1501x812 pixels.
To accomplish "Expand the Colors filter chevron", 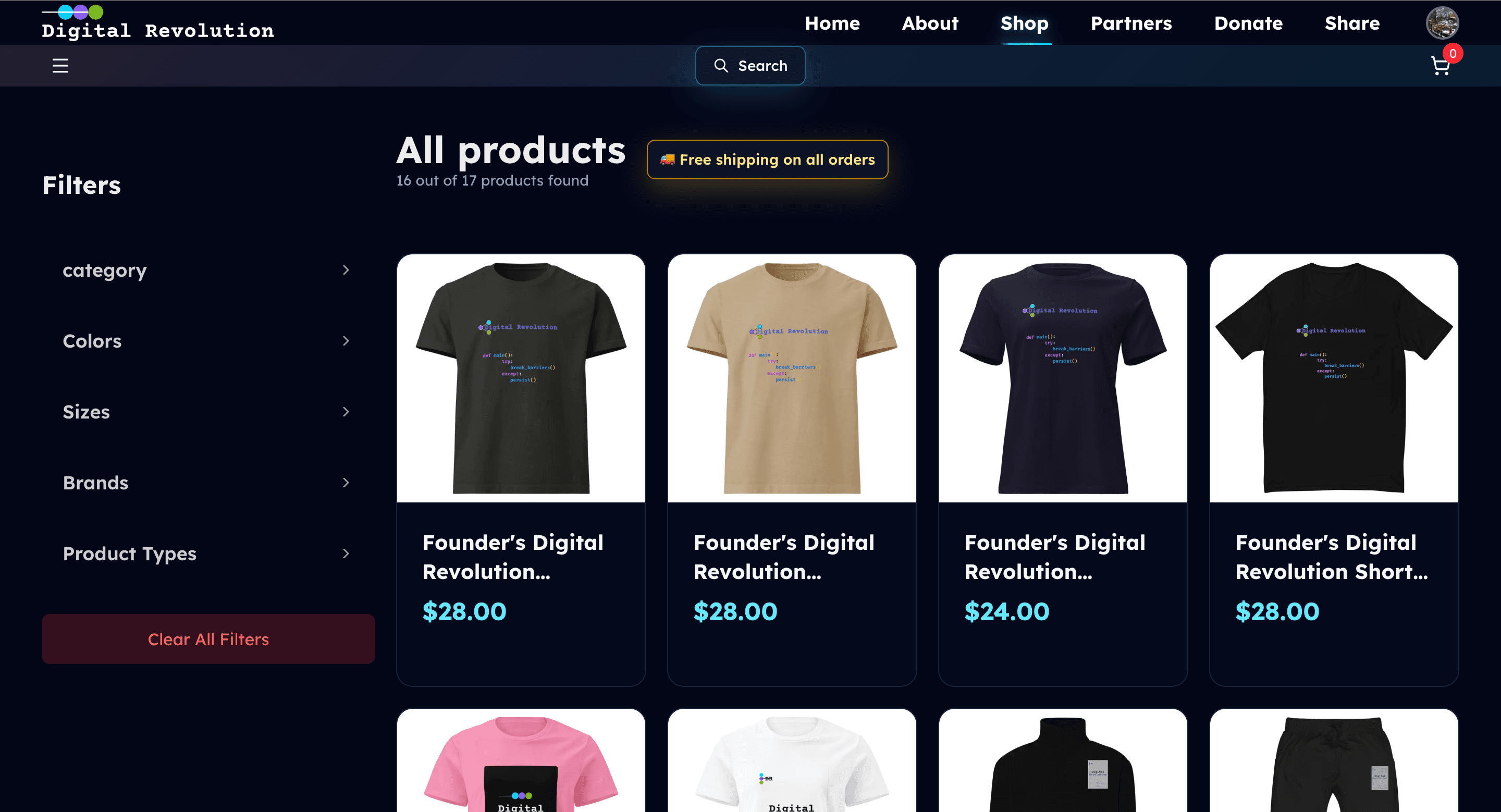I will point(346,341).
